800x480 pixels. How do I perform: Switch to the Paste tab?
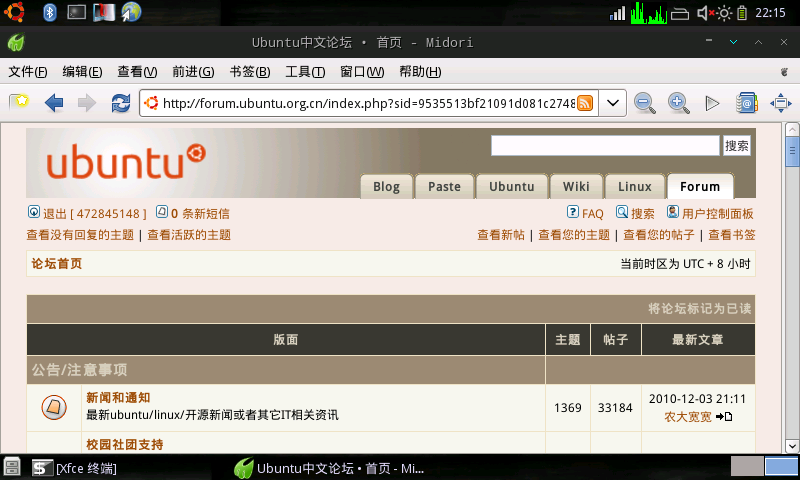[444, 187]
